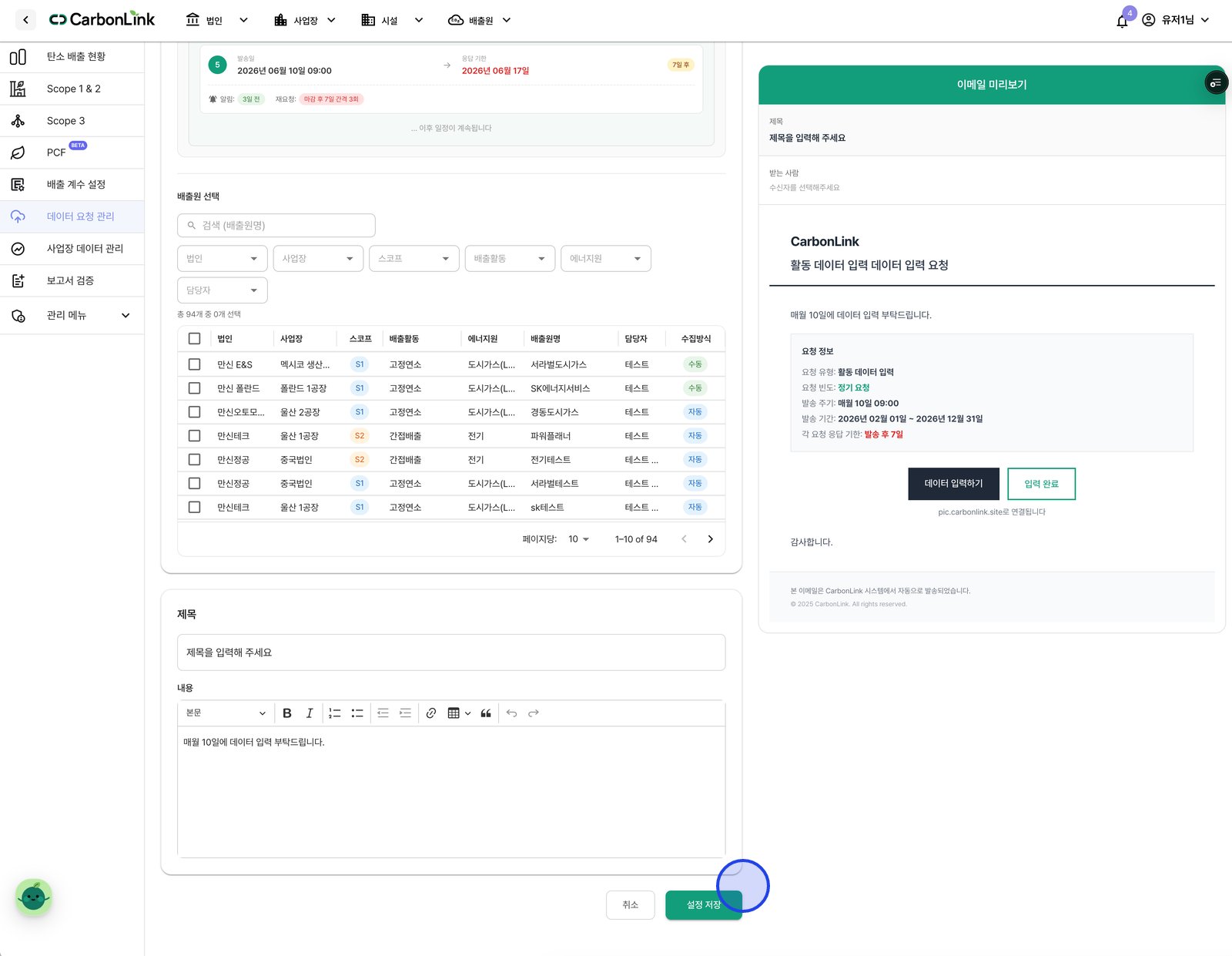Open the green mascot chat helper
1232x956 pixels.
34,897
